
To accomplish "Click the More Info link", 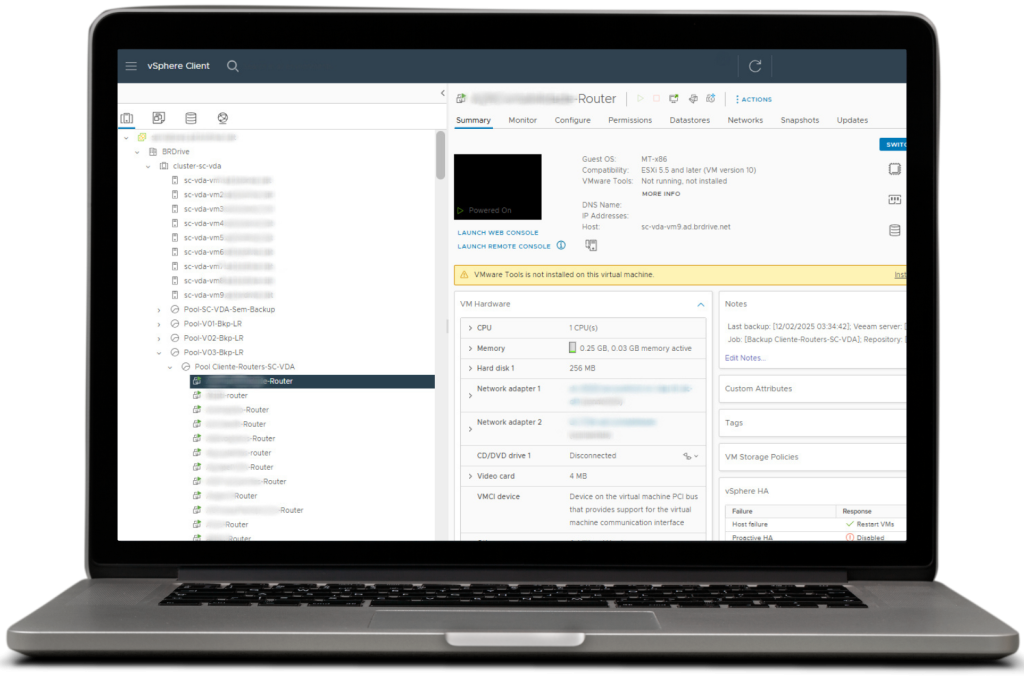I will [x=660, y=194].
